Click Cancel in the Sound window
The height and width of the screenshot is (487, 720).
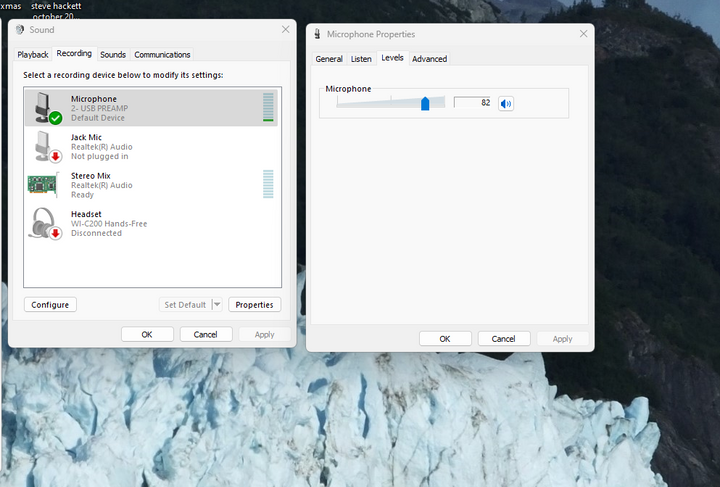[x=205, y=335]
